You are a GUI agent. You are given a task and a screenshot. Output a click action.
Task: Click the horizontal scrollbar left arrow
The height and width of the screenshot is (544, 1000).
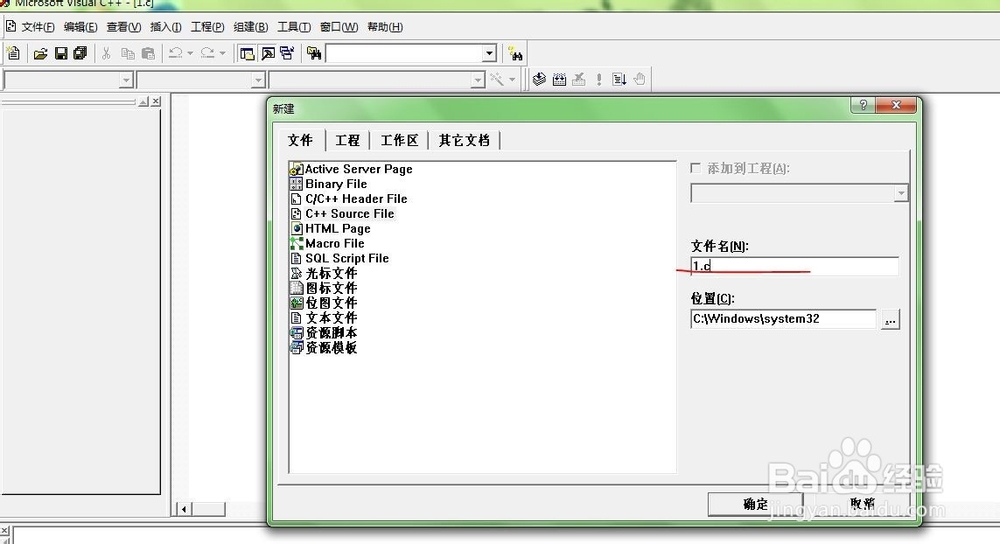click(184, 509)
